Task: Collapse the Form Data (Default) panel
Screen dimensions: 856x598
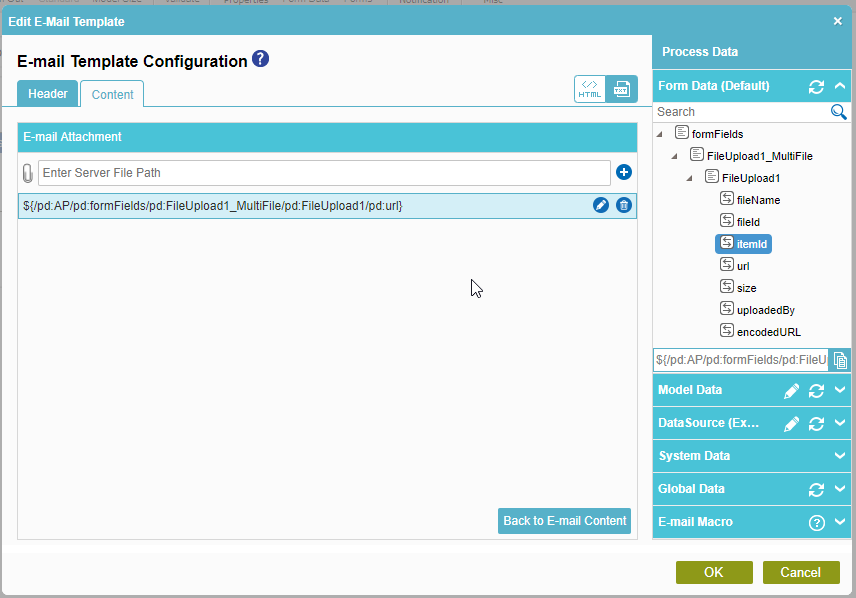Action: 840,87
